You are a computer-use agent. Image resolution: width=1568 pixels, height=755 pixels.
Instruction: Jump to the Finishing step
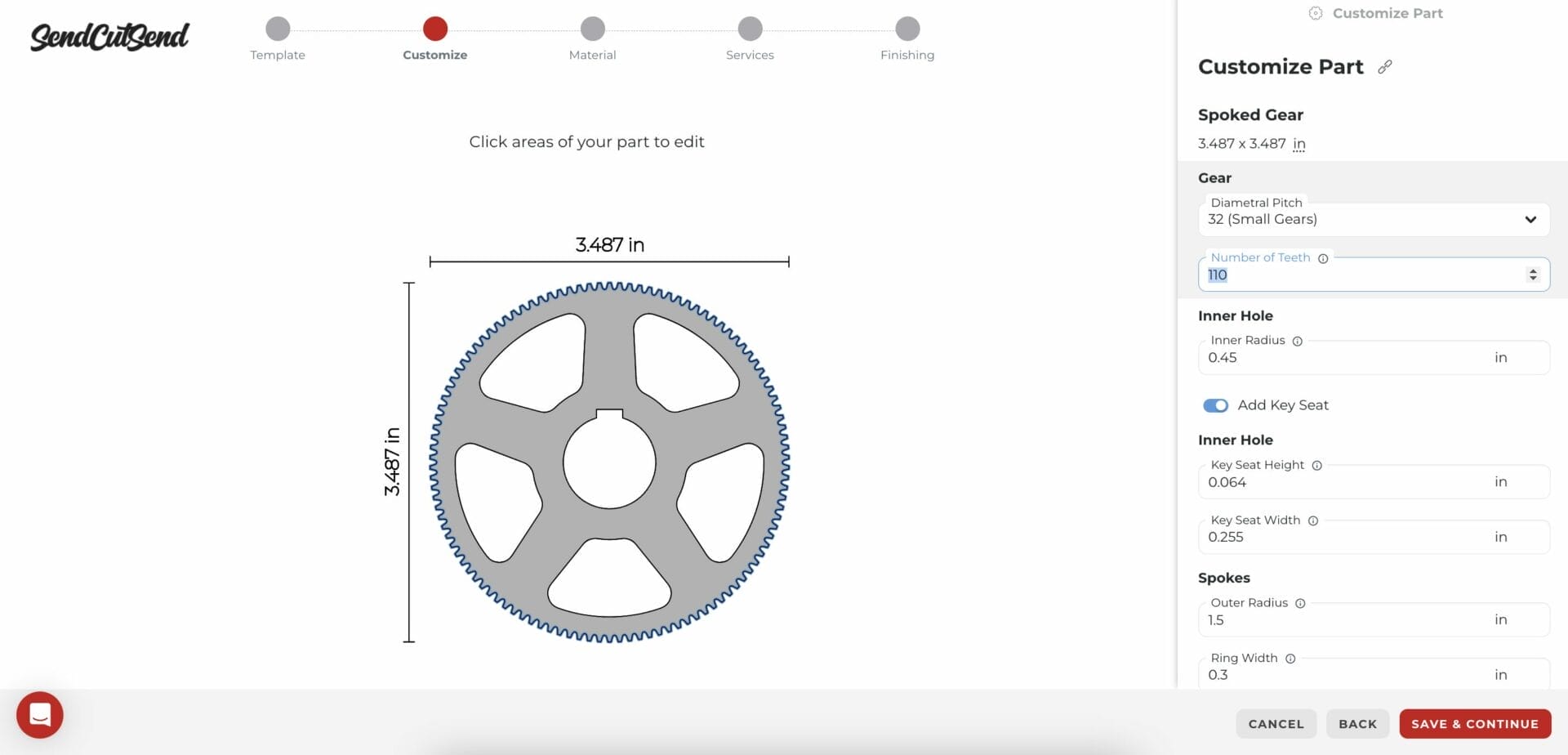[906, 29]
